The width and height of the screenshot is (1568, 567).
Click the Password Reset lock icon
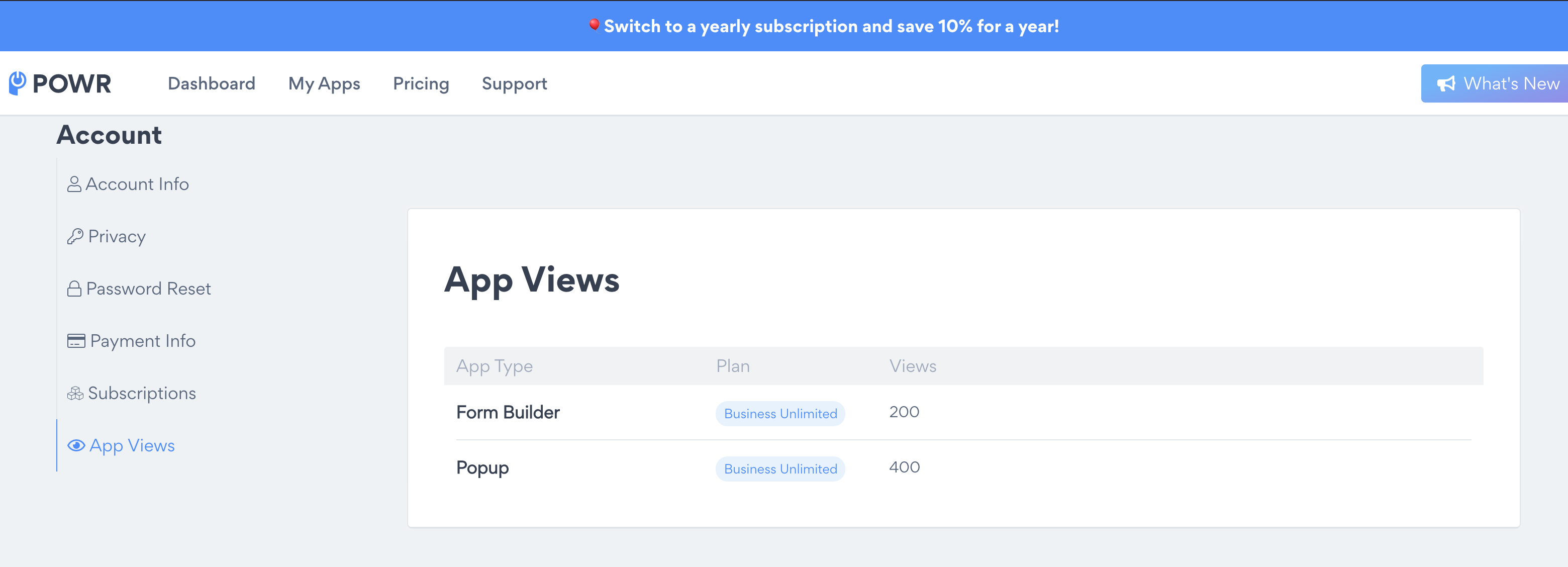click(74, 289)
